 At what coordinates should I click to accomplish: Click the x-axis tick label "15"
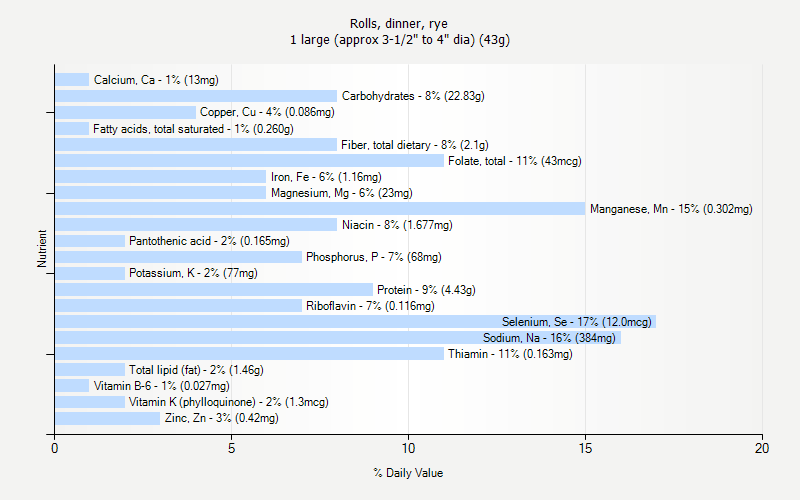(x=585, y=448)
